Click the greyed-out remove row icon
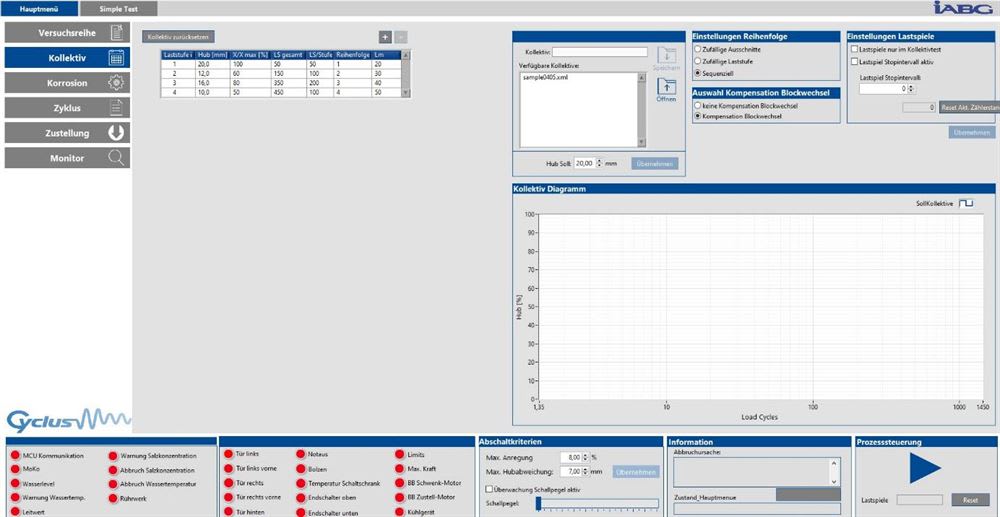 pyautogui.click(x=401, y=37)
